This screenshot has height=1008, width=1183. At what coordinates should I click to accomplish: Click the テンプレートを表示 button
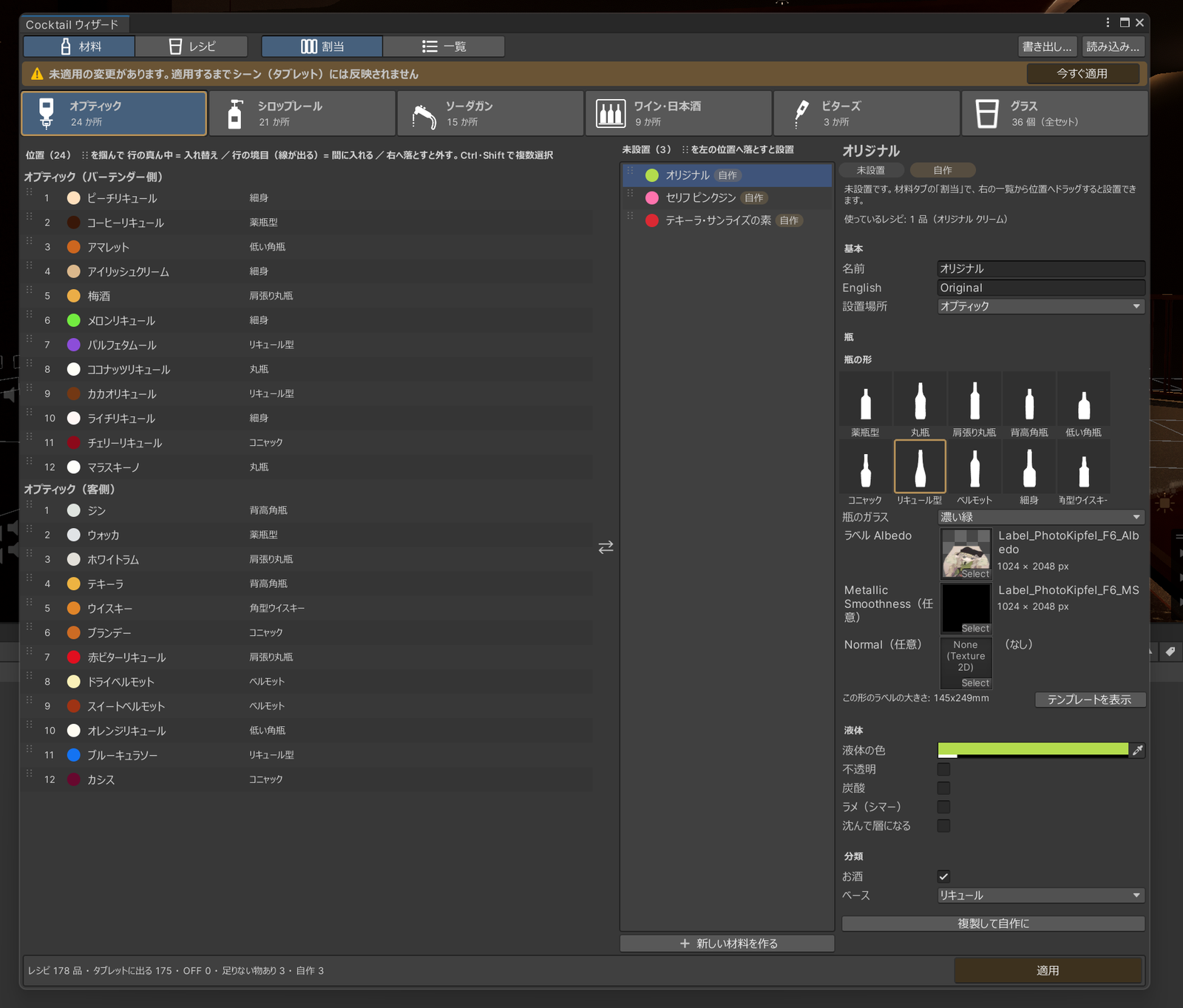click(1089, 700)
